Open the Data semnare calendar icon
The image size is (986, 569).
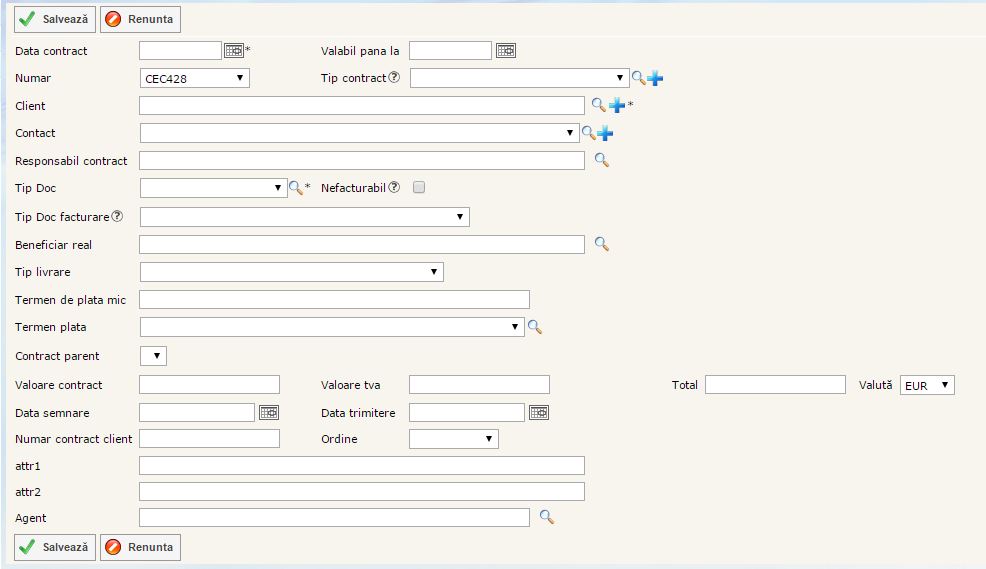(x=269, y=412)
